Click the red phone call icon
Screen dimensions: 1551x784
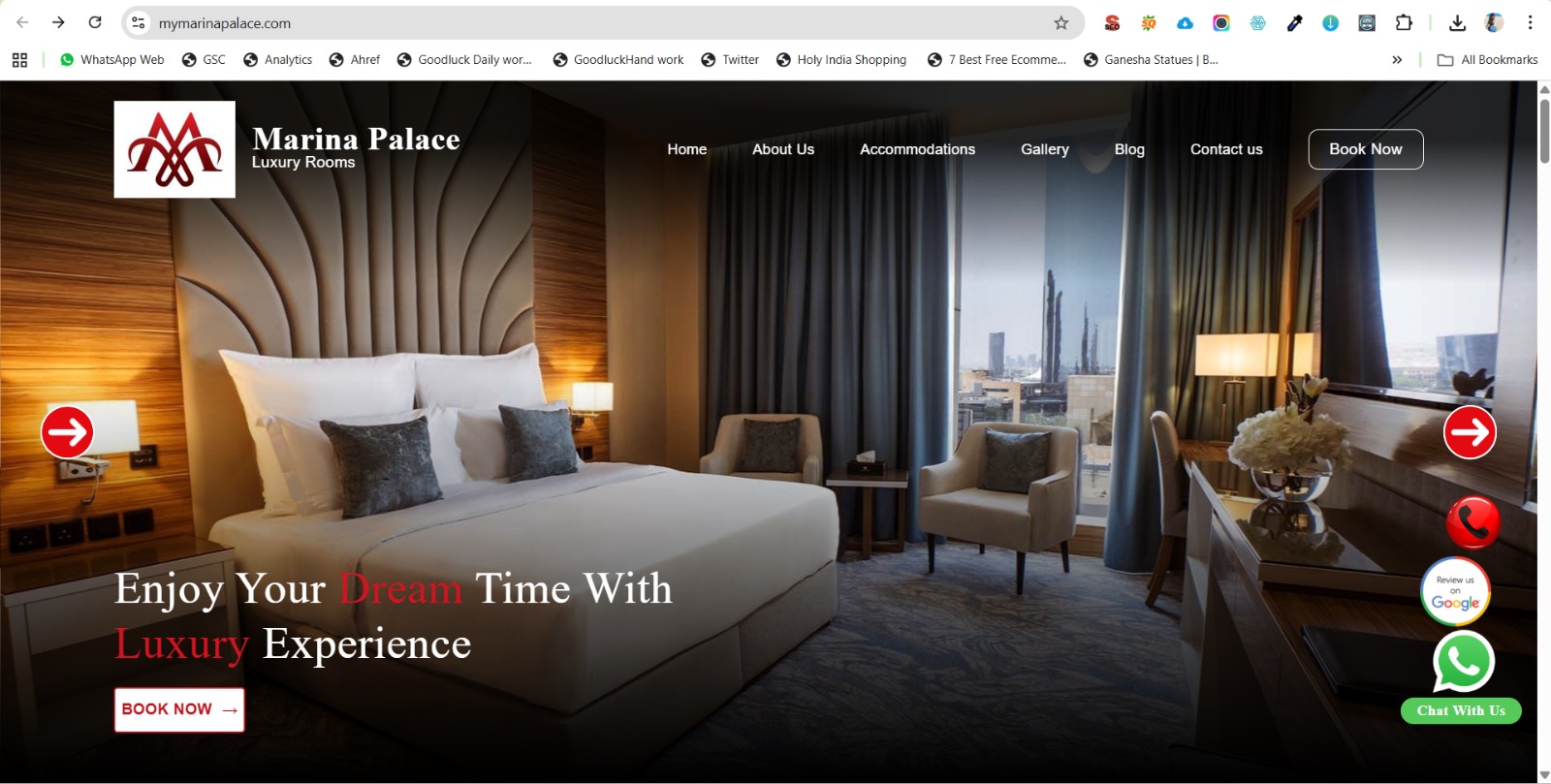click(1472, 522)
